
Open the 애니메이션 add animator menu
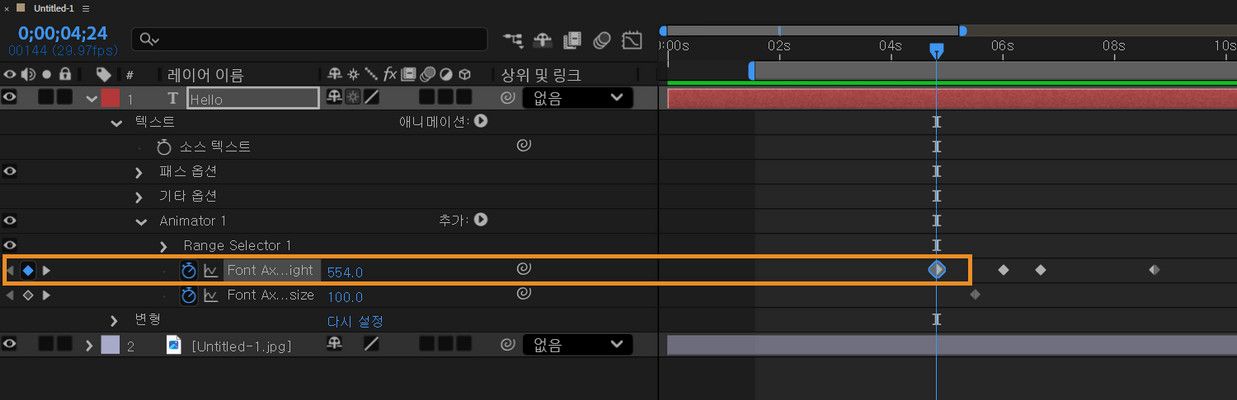point(481,121)
